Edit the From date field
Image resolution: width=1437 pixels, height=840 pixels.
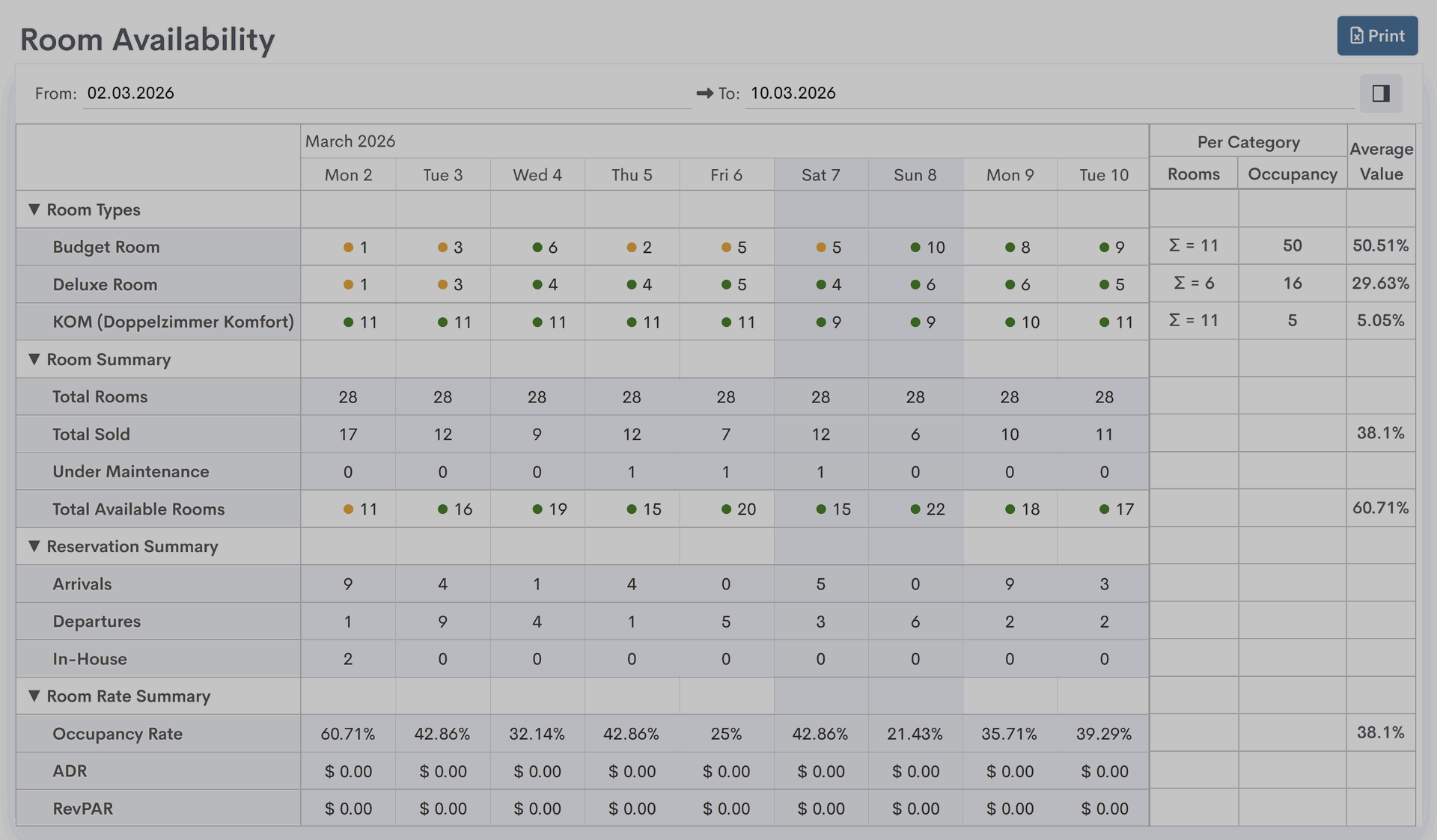[385, 93]
